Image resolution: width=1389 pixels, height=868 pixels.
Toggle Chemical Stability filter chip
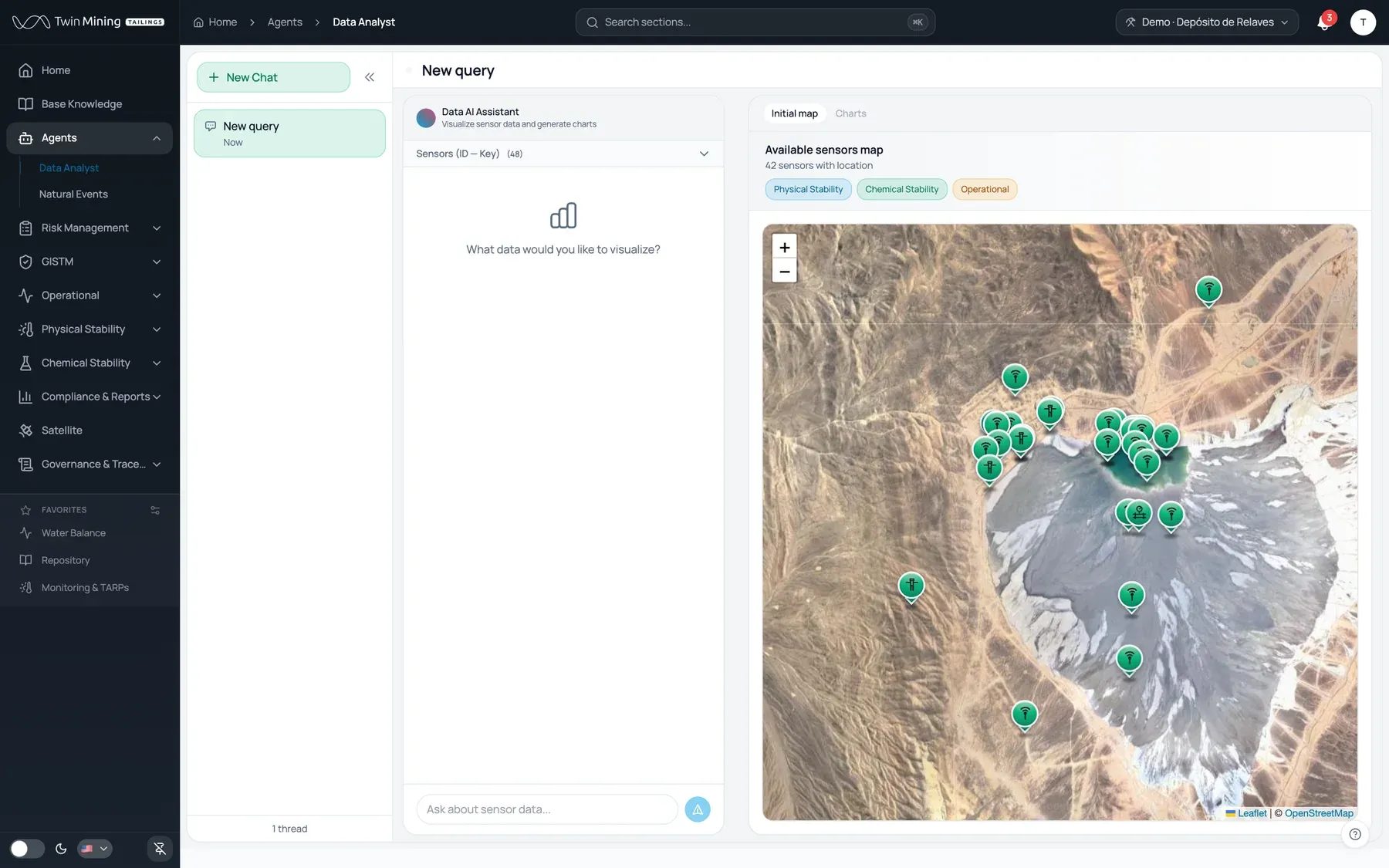[x=901, y=189]
